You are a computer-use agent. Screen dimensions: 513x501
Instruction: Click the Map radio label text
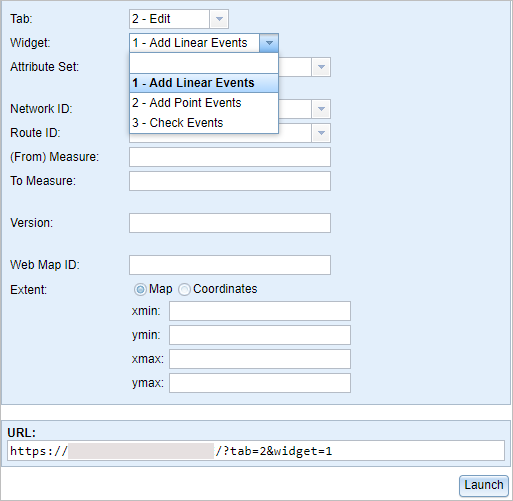point(161,289)
